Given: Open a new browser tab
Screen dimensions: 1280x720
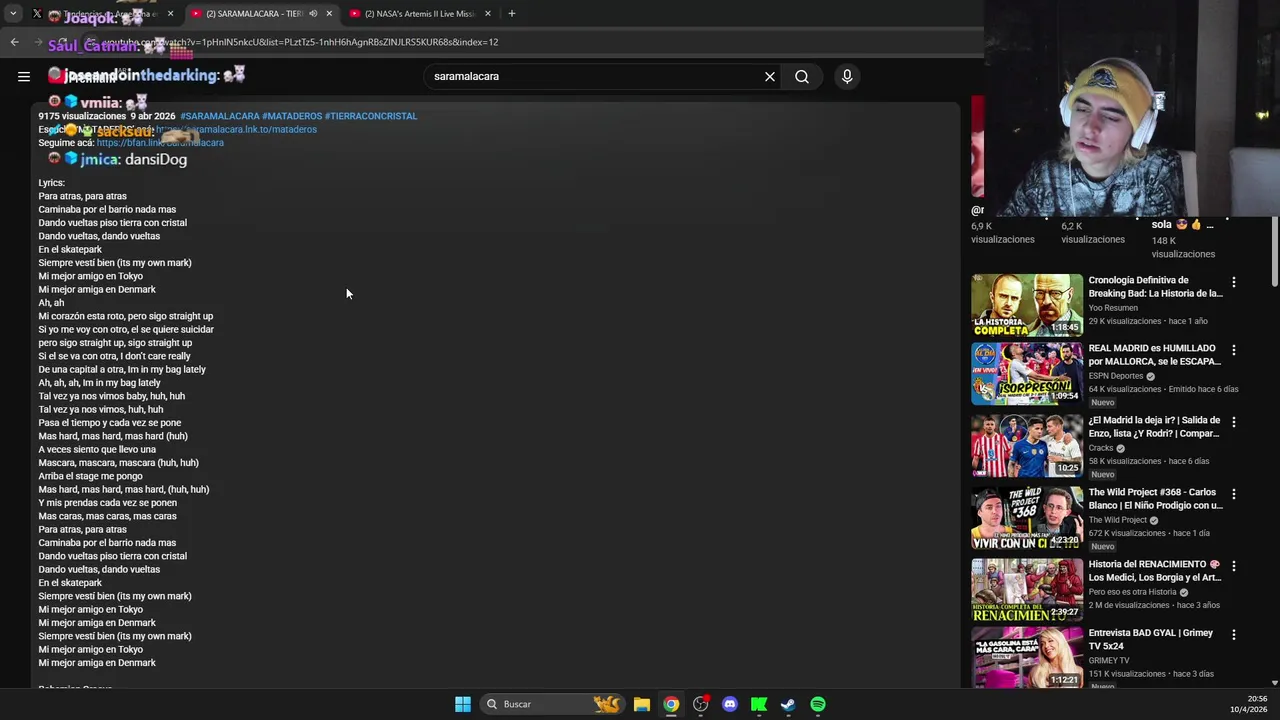Looking at the screenshot, I should coord(512,13).
